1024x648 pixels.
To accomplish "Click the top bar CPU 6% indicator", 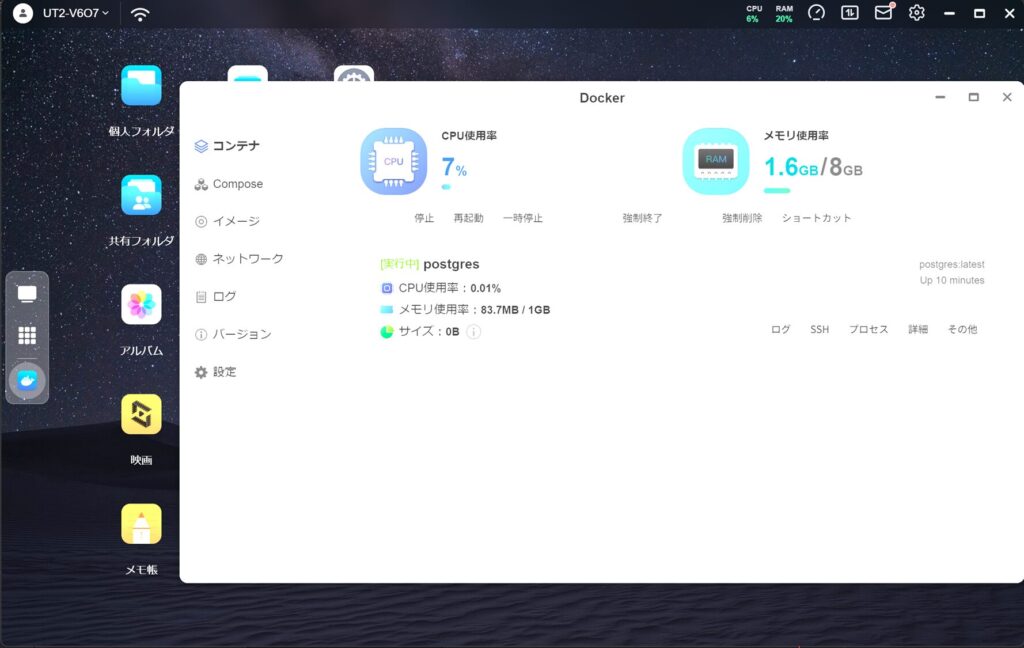I will [x=754, y=14].
